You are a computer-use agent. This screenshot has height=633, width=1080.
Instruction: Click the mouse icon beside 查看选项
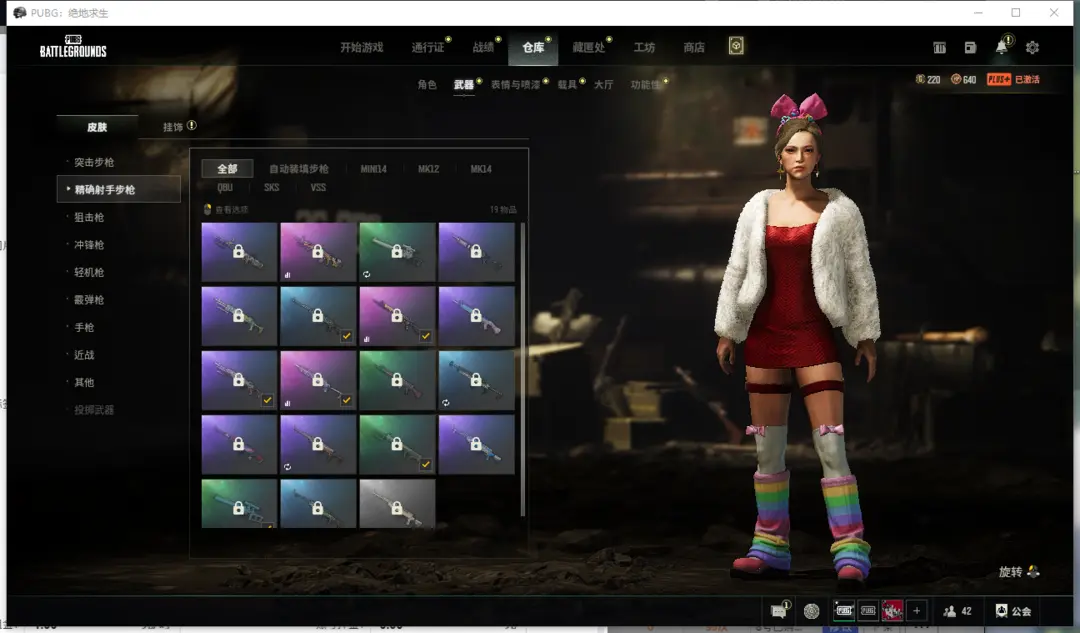point(207,209)
